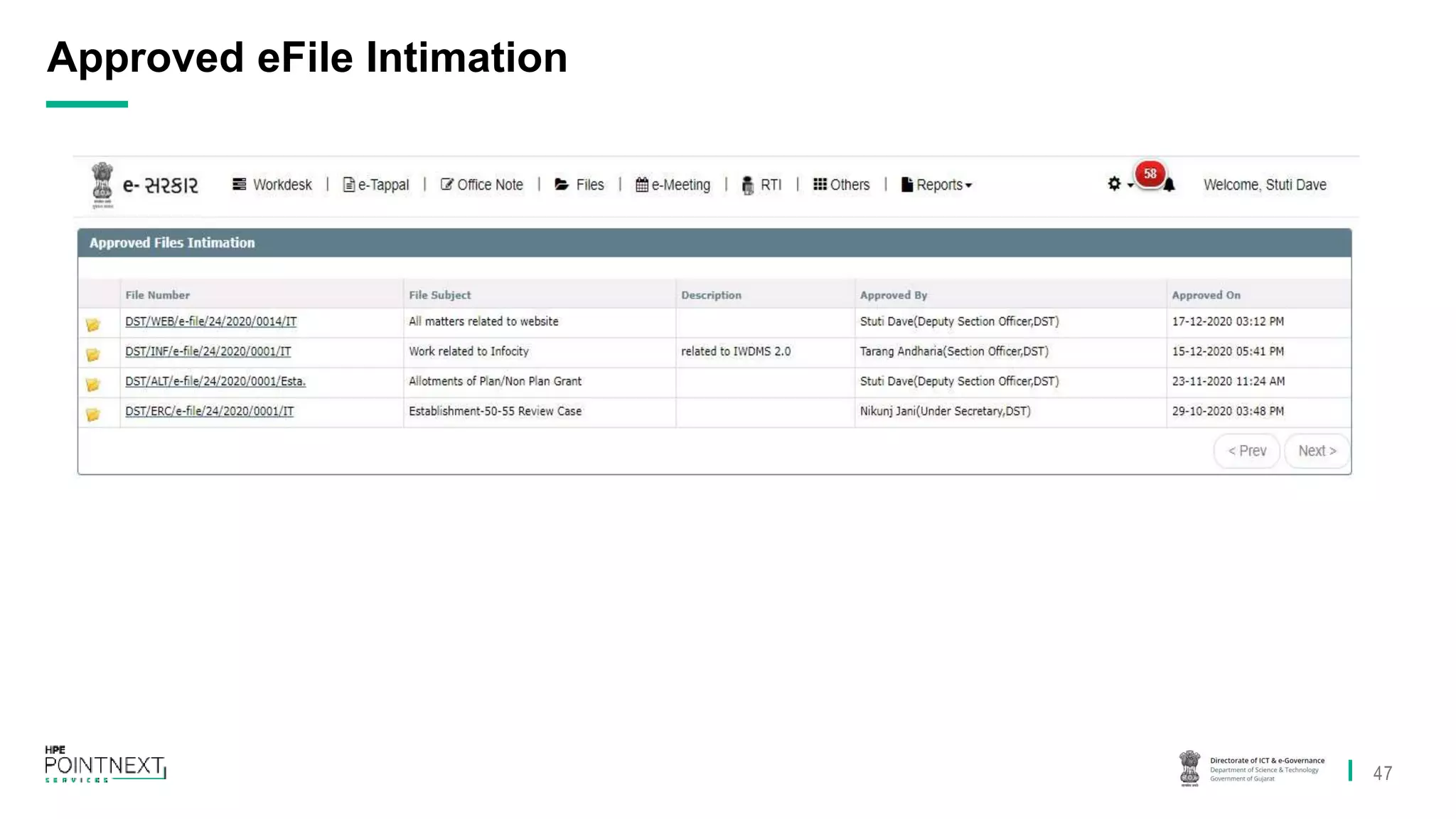
Task: Open file DST/WEB/e-file/24/2020/0014/IT link
Action: pos(211,321)
